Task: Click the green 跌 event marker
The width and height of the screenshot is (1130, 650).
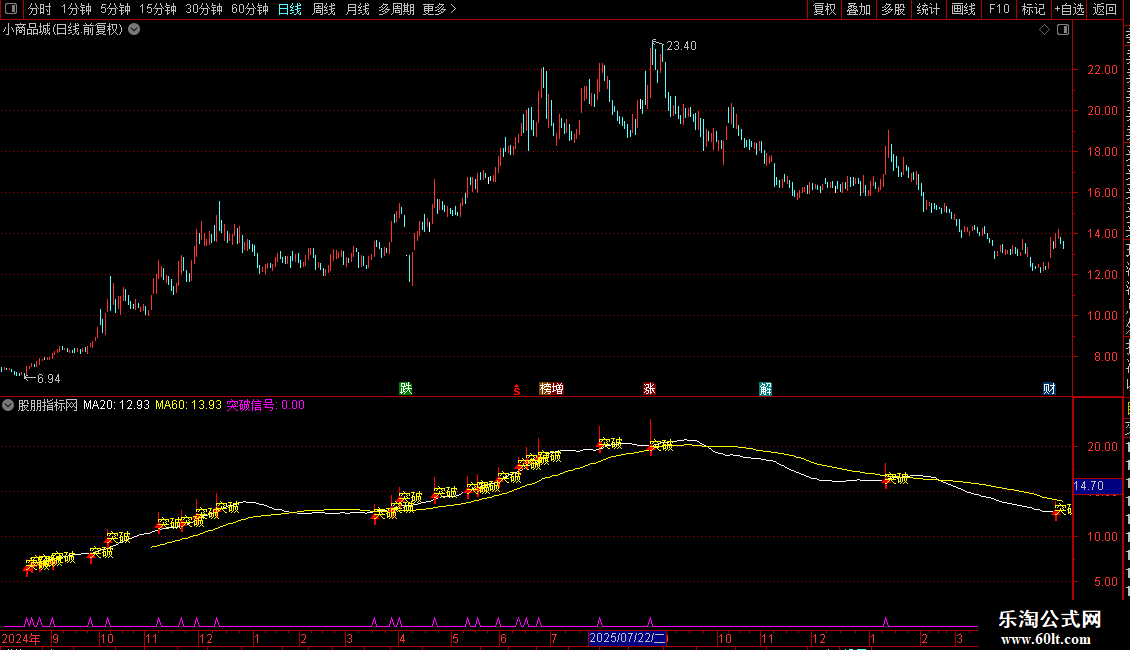Action: coord(406,389)
